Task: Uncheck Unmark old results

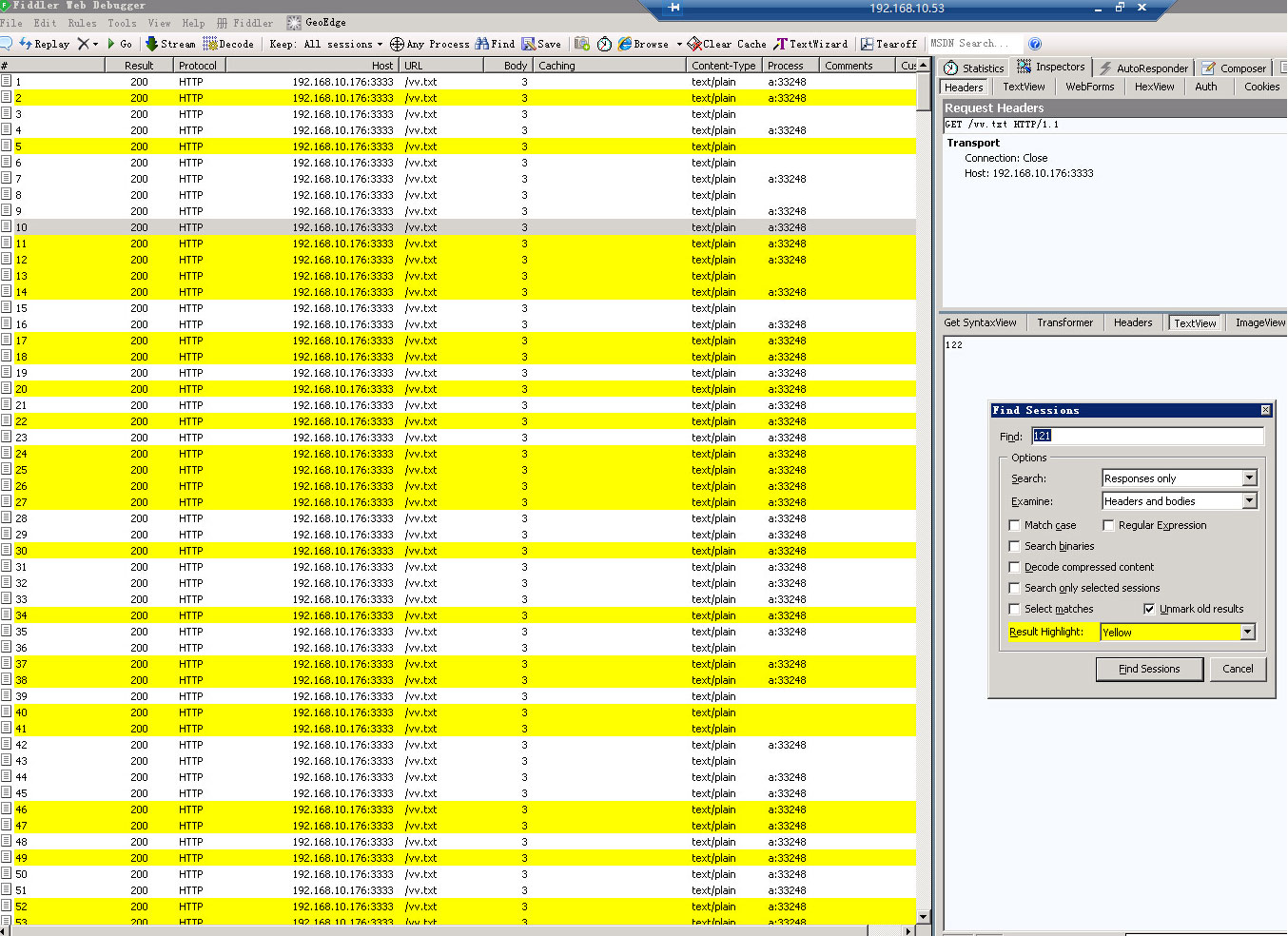Action: point(1149,609)
